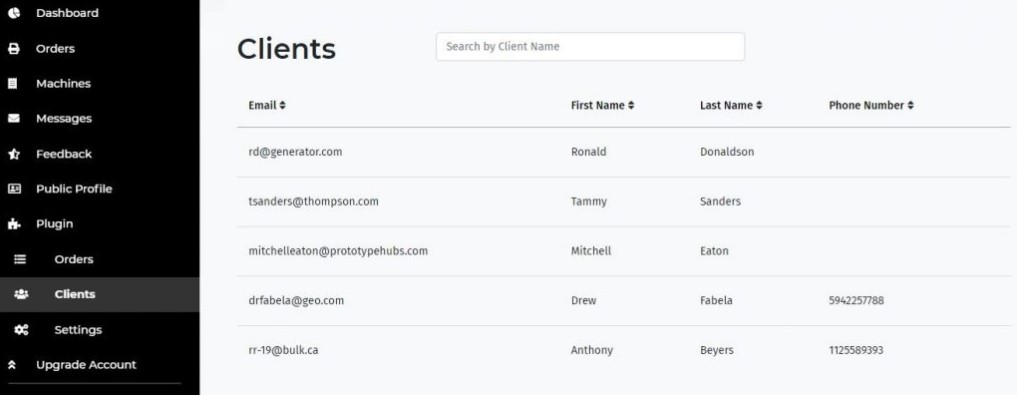Screen dimensions: 1017x395
Task: Sort clients by Phone Number arrows
Action: tap(910, 105)
